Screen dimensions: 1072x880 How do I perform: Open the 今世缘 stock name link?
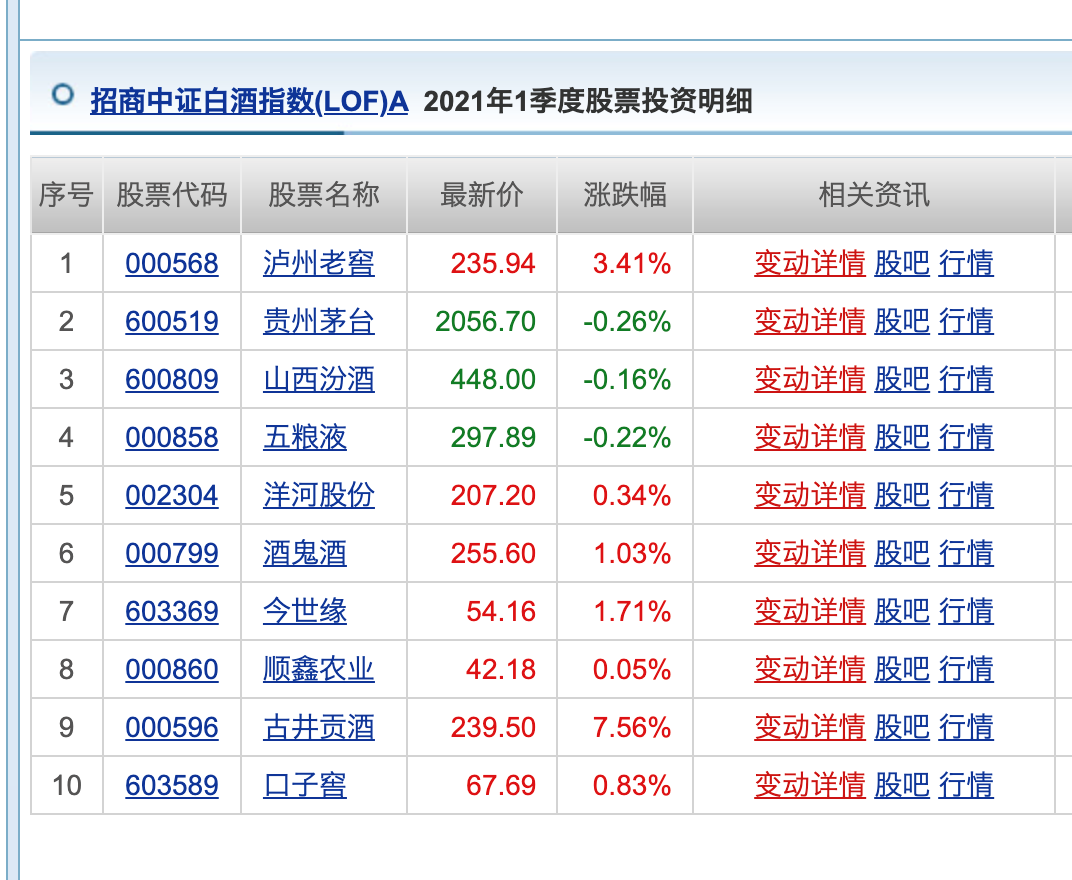click(305, 611)
